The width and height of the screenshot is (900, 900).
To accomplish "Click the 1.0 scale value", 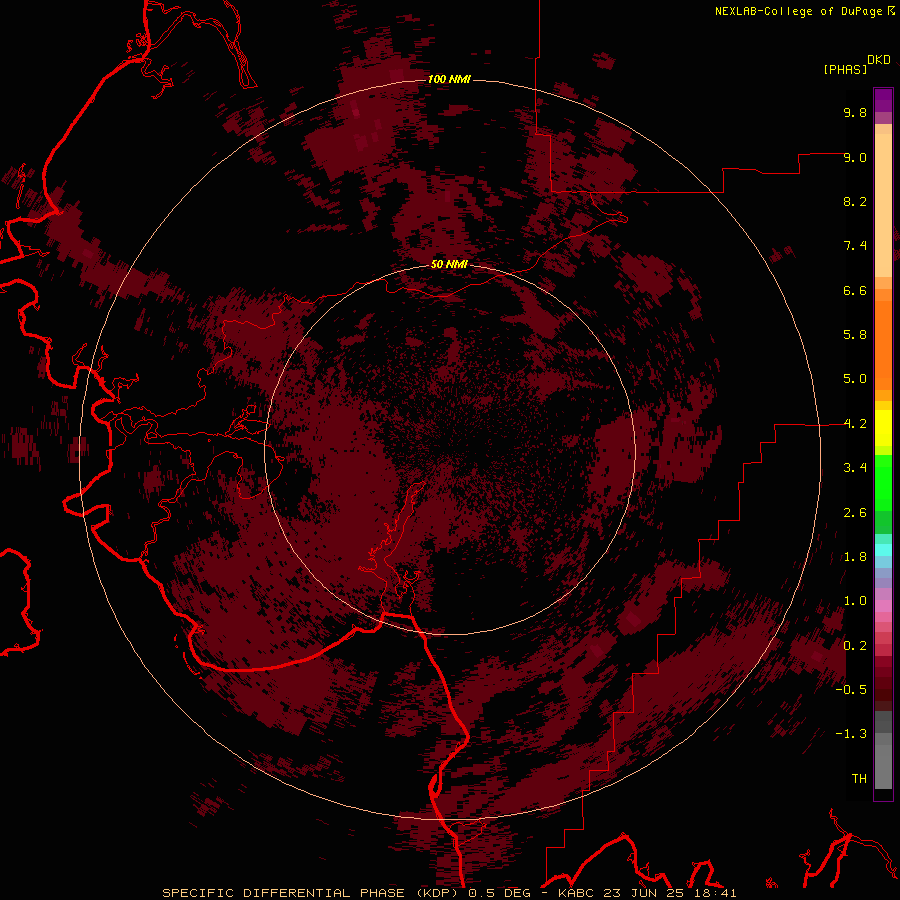I will [855, 601].
